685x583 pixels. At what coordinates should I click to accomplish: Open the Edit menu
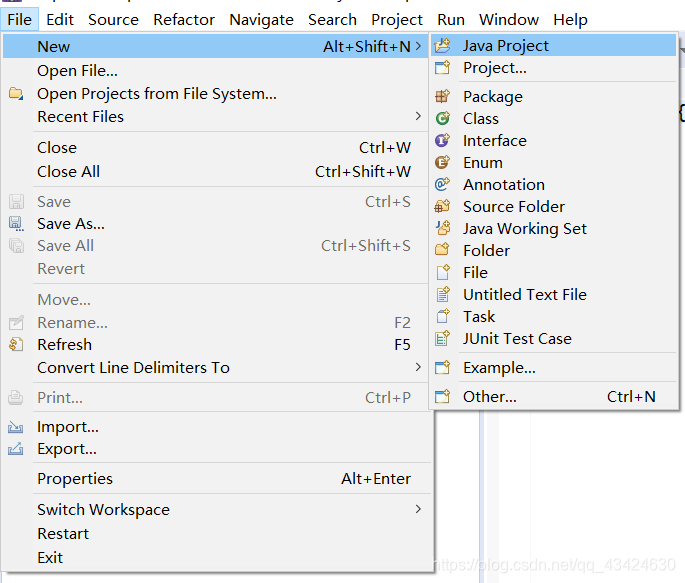60,20
